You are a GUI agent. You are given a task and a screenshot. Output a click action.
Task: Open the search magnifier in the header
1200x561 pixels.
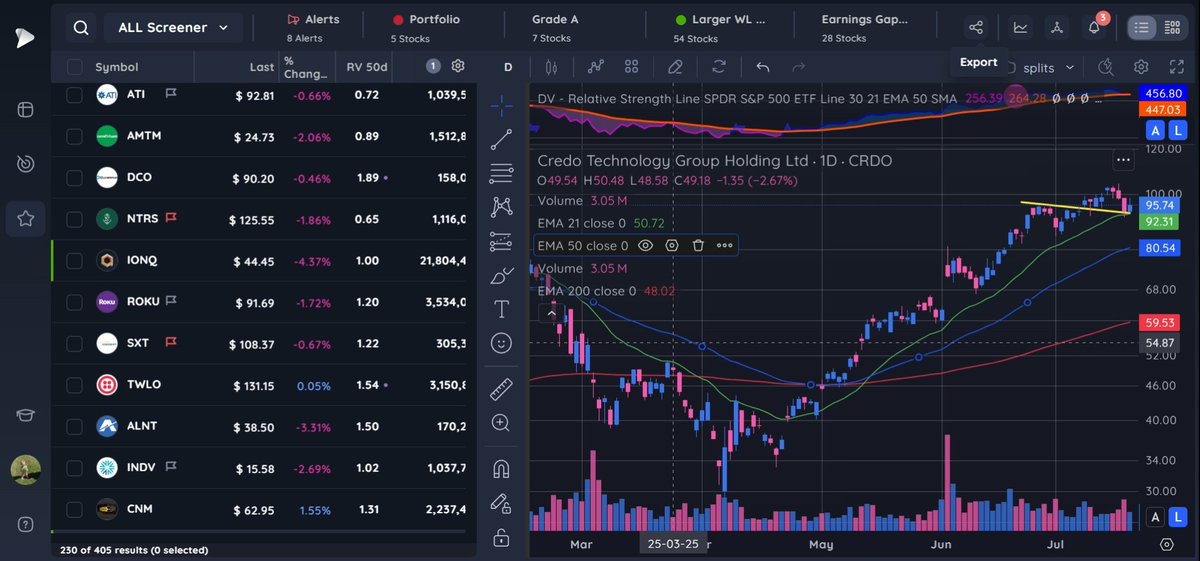[81, 28]
